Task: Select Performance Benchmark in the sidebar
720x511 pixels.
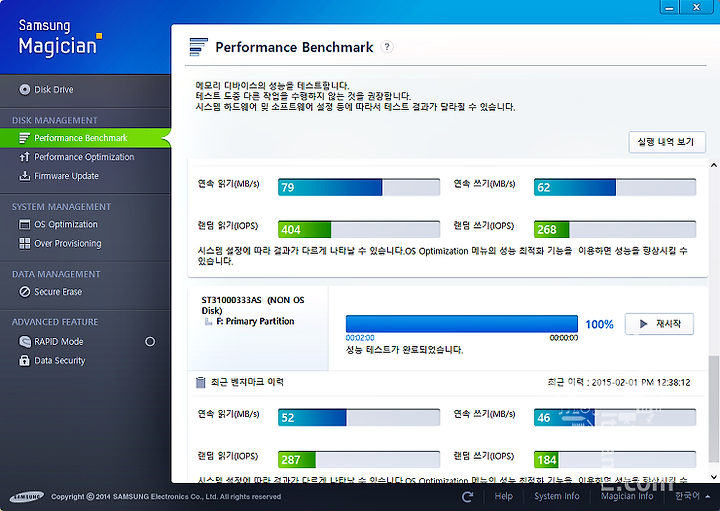Action: click(85, 138)
